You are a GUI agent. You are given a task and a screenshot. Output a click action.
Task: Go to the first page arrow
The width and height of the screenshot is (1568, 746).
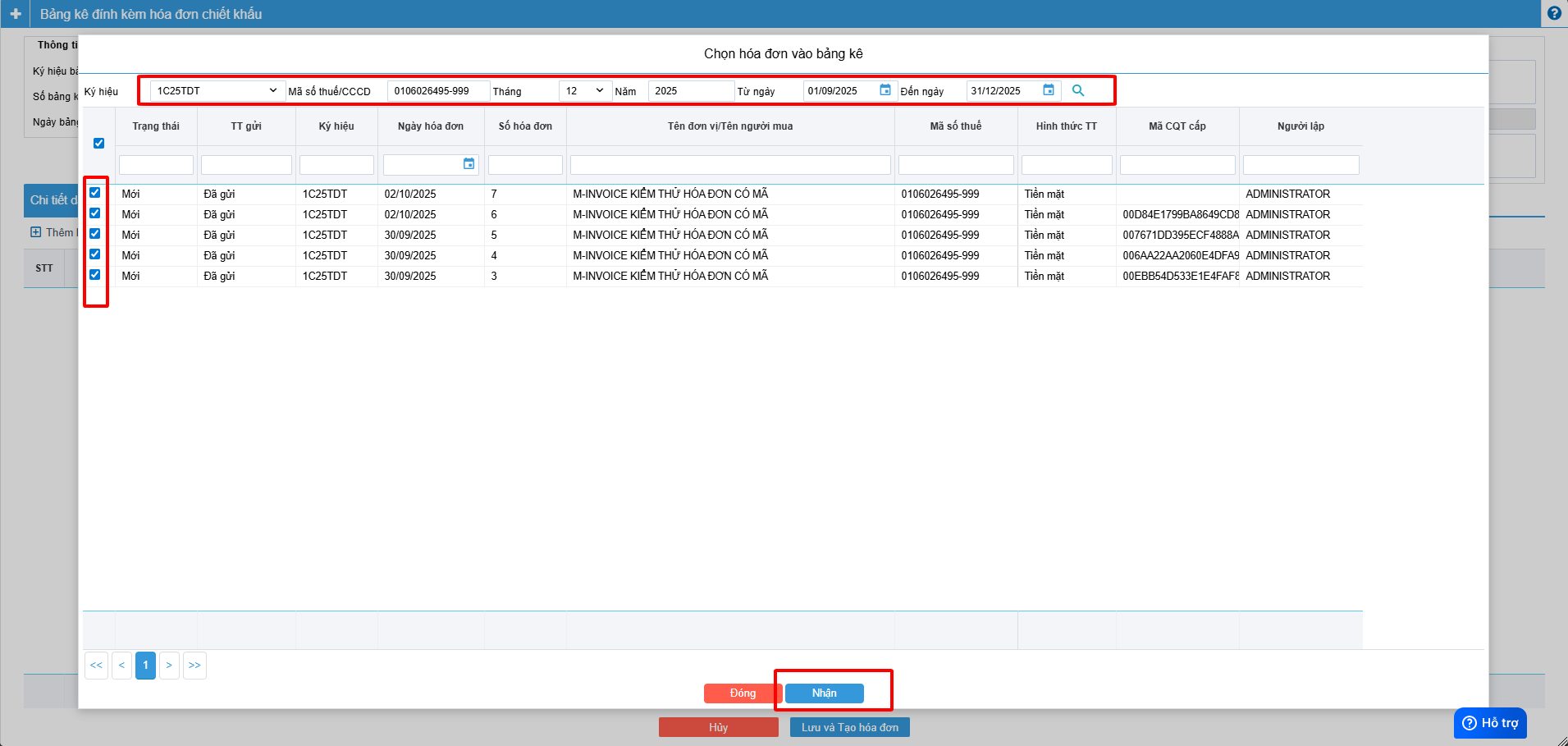(x=96, y=665)
